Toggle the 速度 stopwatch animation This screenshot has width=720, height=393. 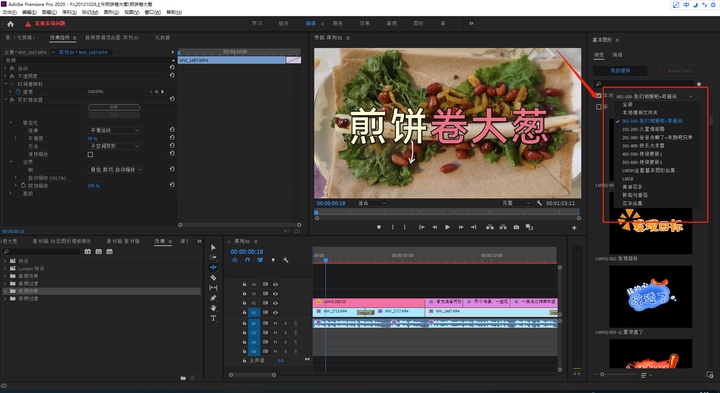coord(18,92)
